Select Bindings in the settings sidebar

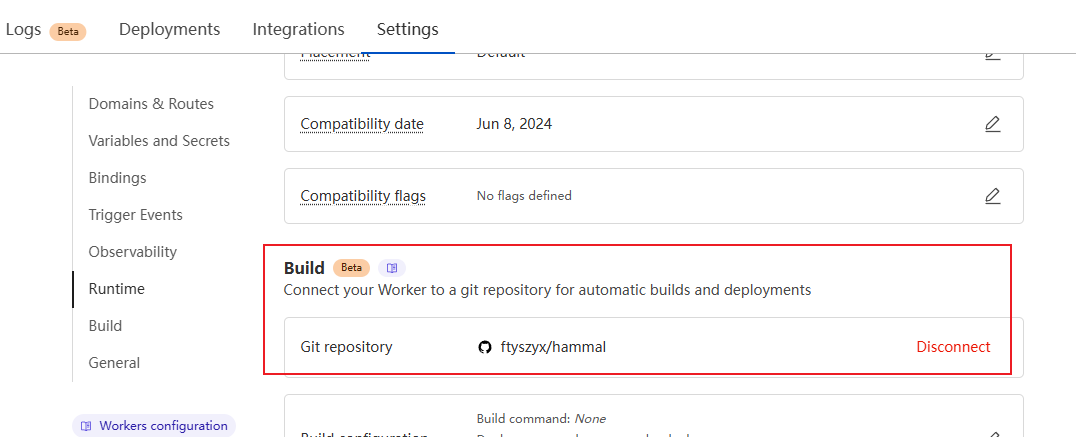(117, 178)
